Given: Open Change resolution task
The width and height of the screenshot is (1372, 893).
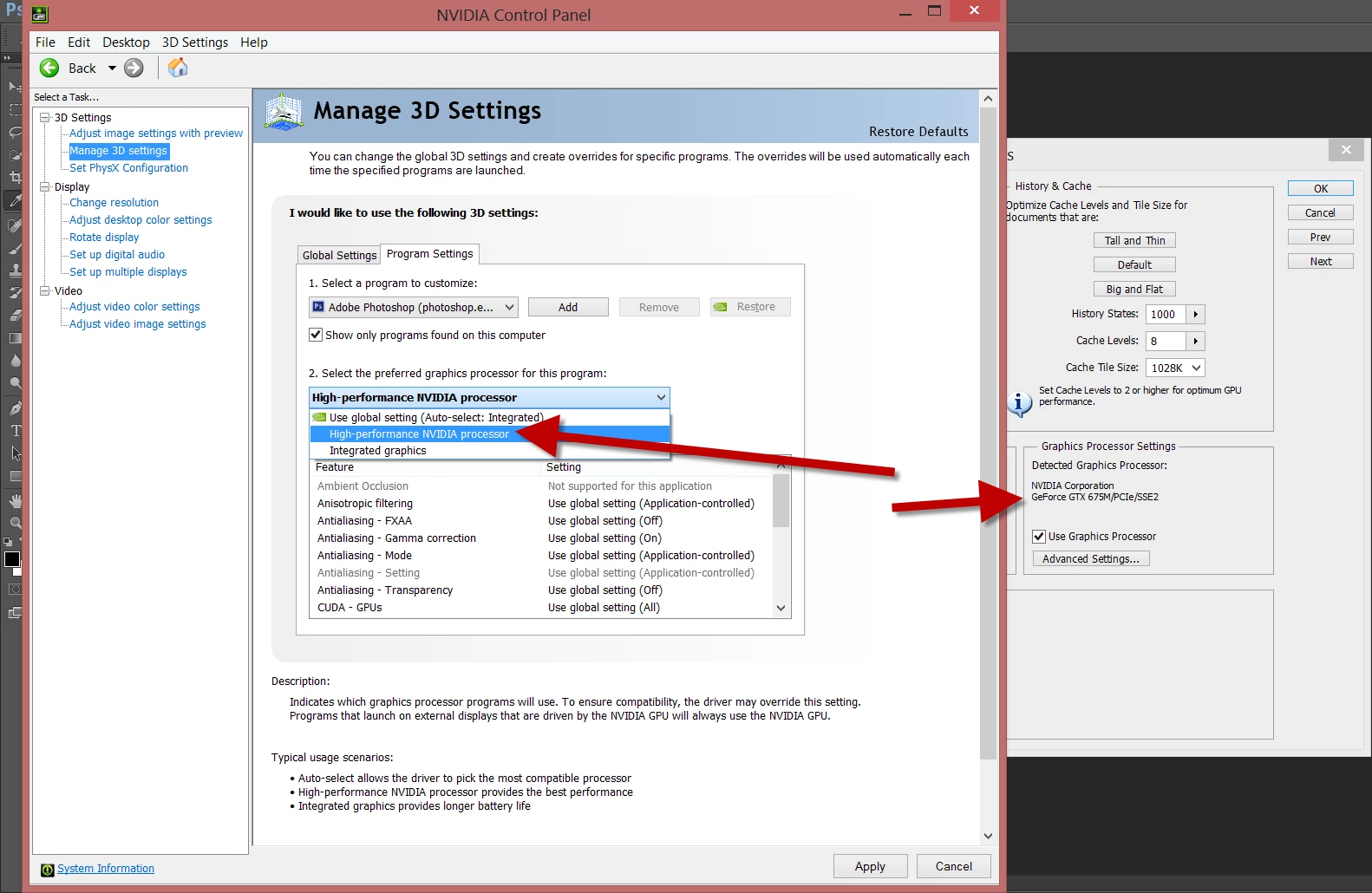Looking at the screenshot, I should [114, 203].
